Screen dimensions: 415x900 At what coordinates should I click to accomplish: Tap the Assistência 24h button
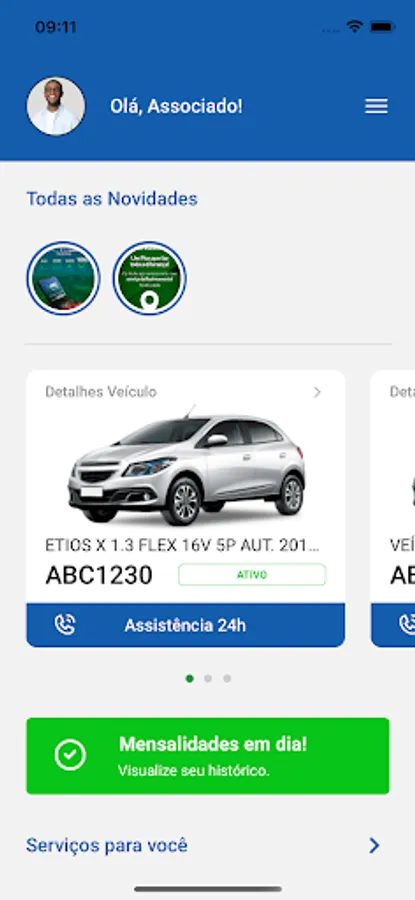tap(185, 625)
